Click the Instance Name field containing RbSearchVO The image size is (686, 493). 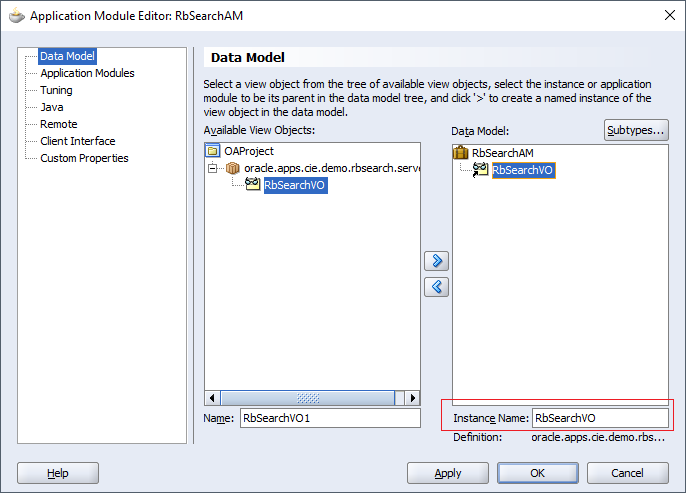(600, 418)
